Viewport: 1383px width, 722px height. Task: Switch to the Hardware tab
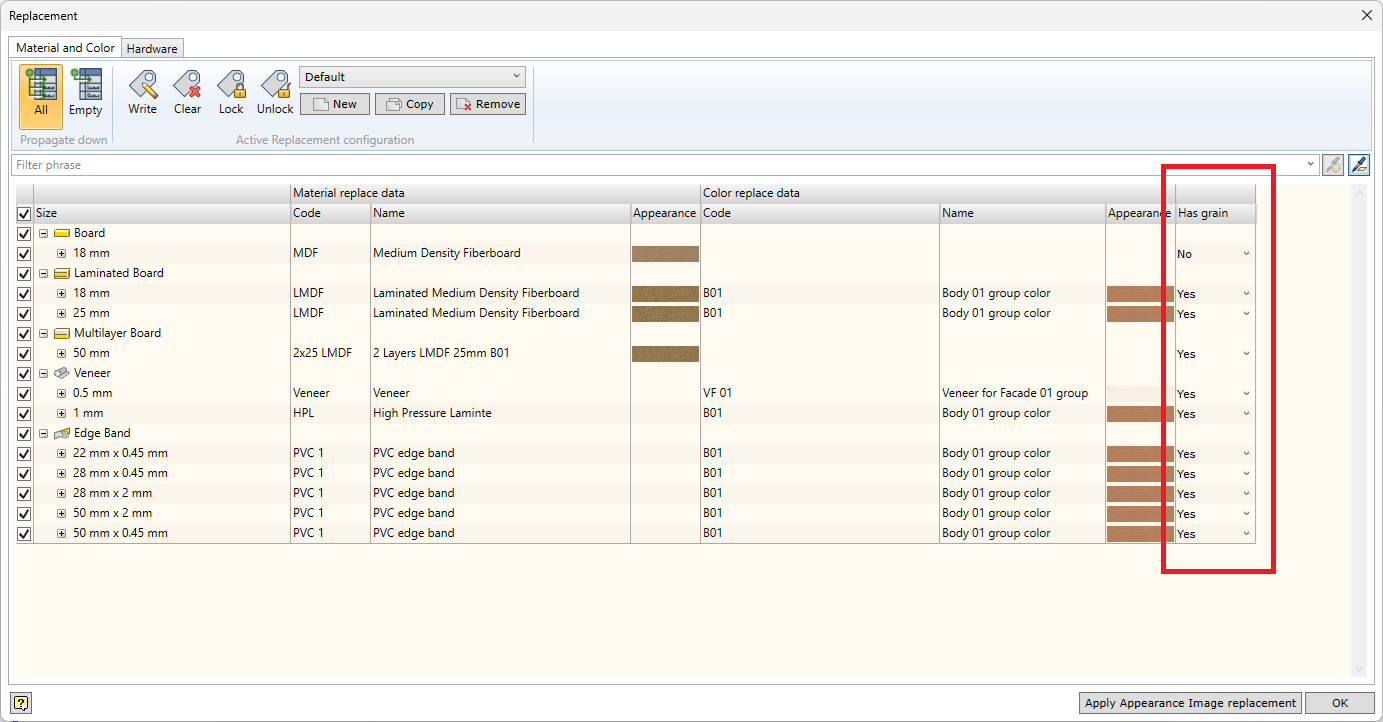[152, 48]
